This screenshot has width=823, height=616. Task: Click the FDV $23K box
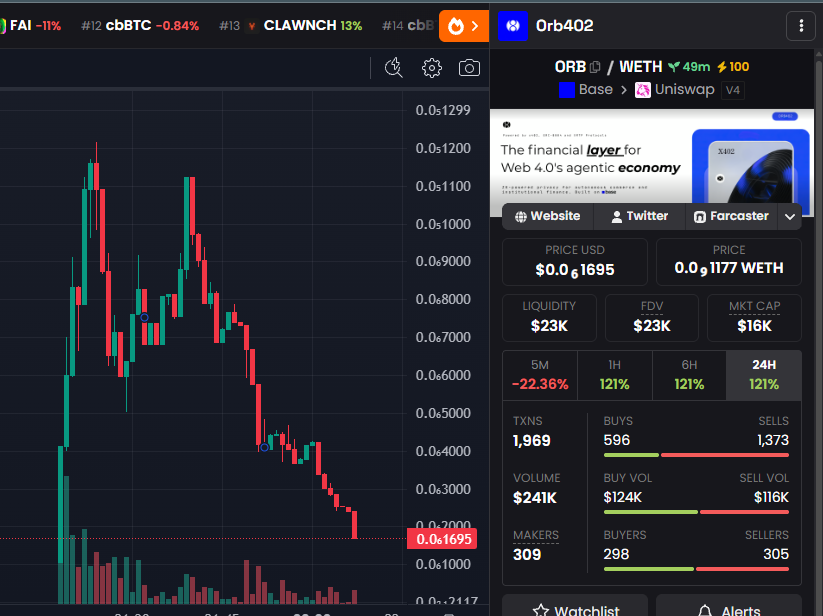pos(651,318)
